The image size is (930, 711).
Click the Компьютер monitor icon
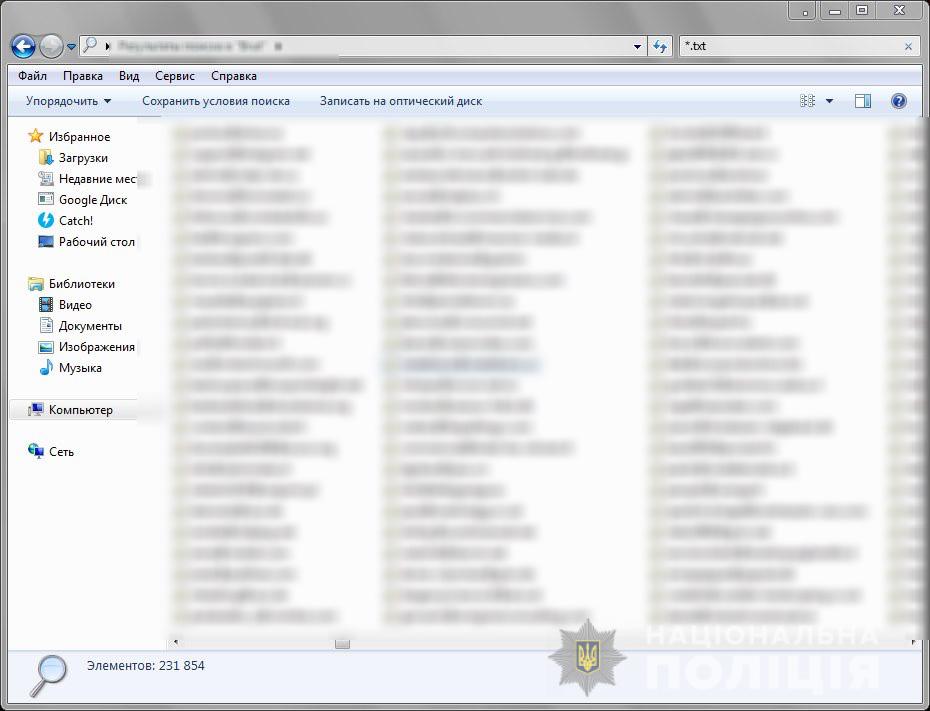click(x=36, y=410)
